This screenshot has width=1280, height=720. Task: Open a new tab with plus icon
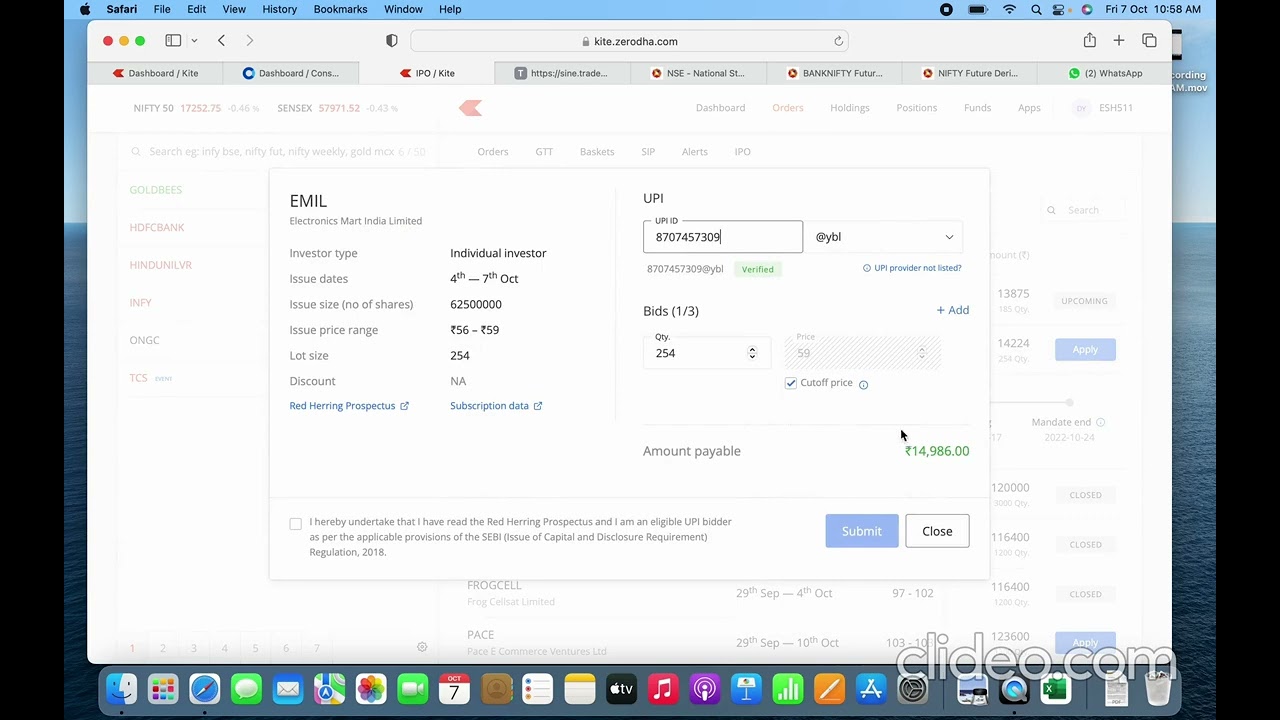tap(1119, 41)
